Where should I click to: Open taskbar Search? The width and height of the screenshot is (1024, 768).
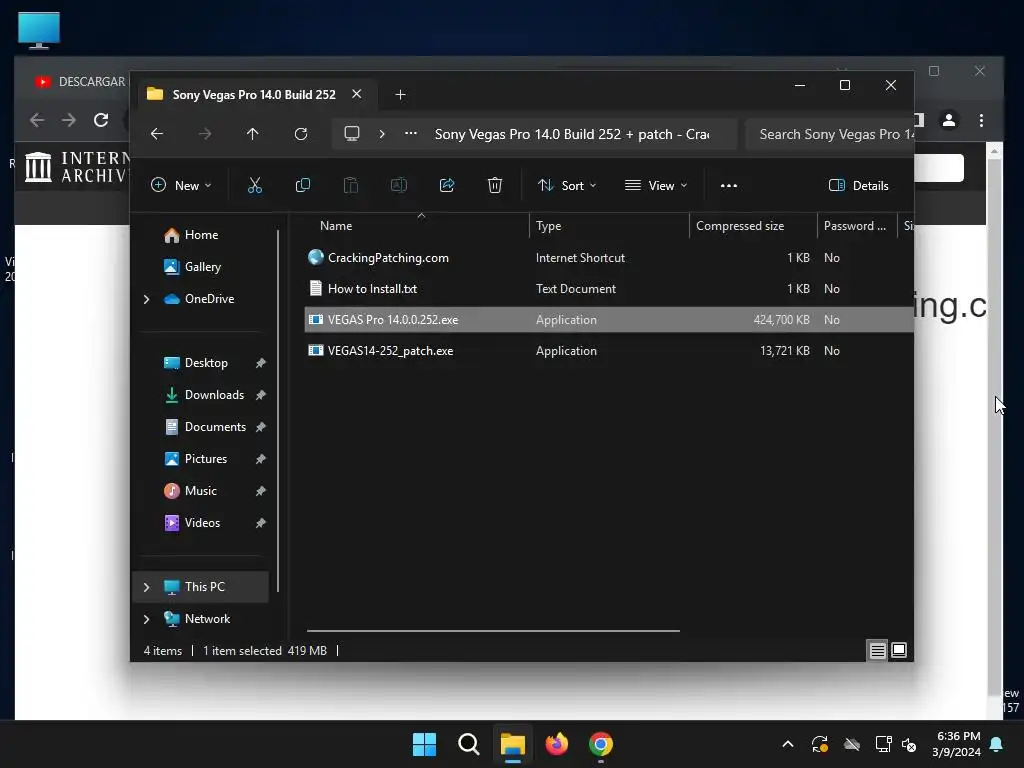coord(468,744)
